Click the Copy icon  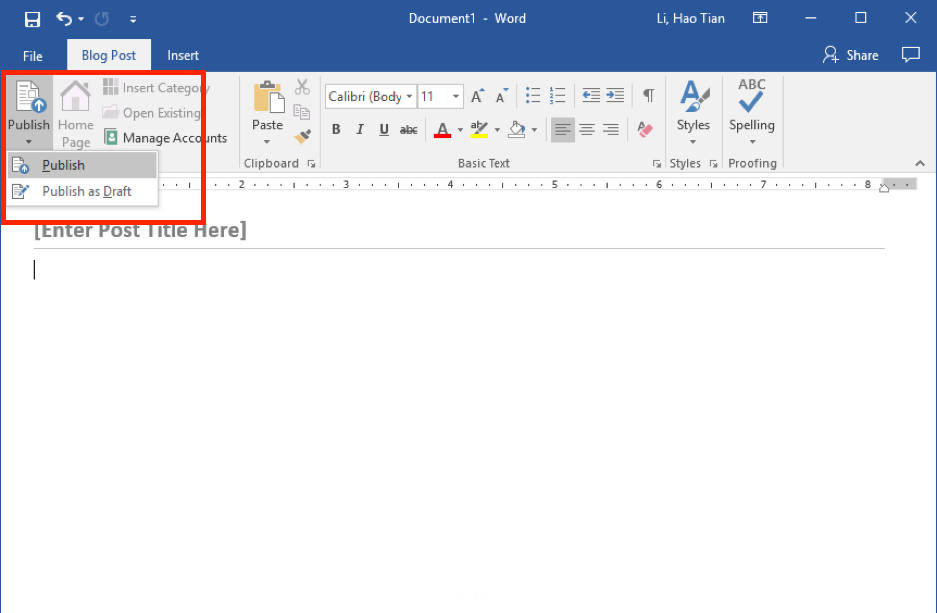click(302, 112)
